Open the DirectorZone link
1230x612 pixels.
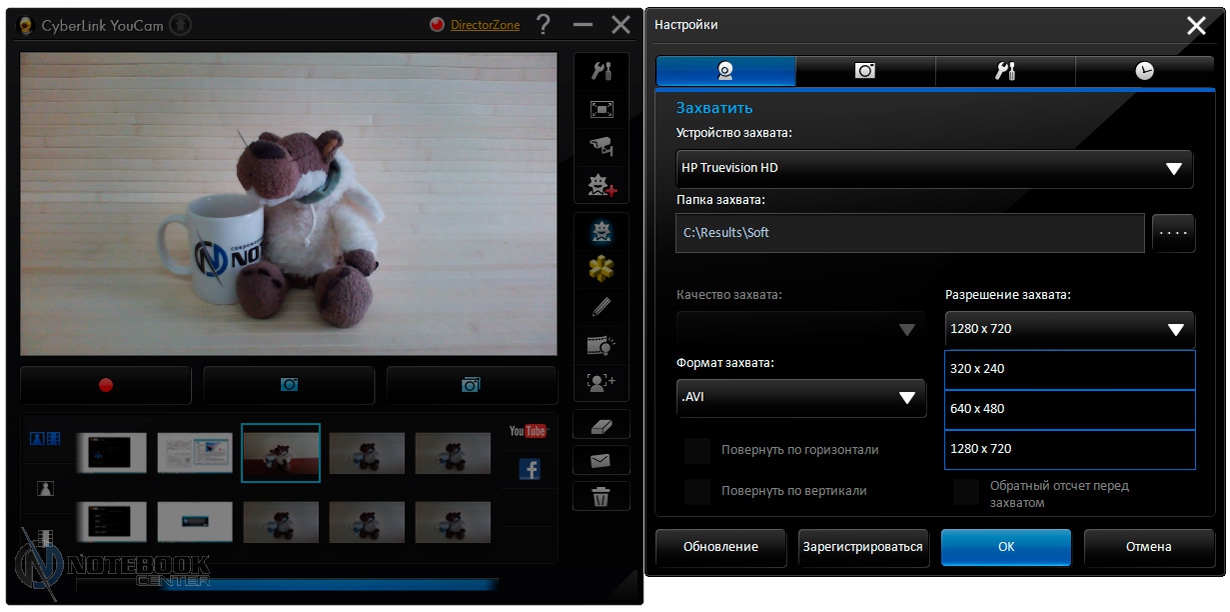point(485,25)
